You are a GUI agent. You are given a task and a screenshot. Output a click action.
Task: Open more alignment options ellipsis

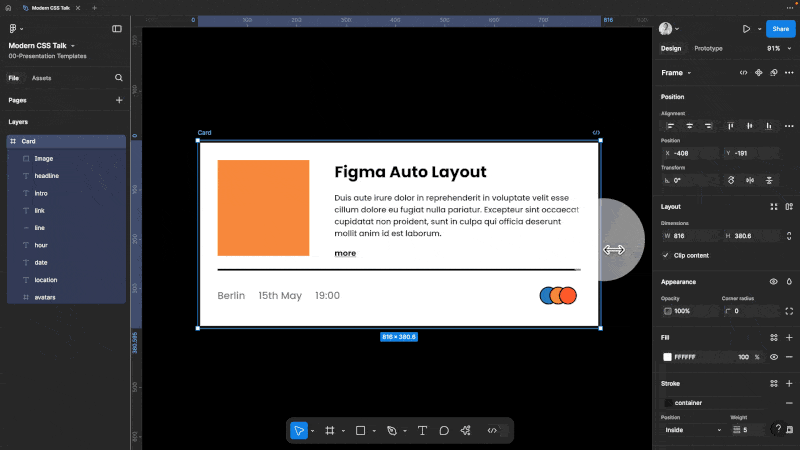[x=789, y=126]
